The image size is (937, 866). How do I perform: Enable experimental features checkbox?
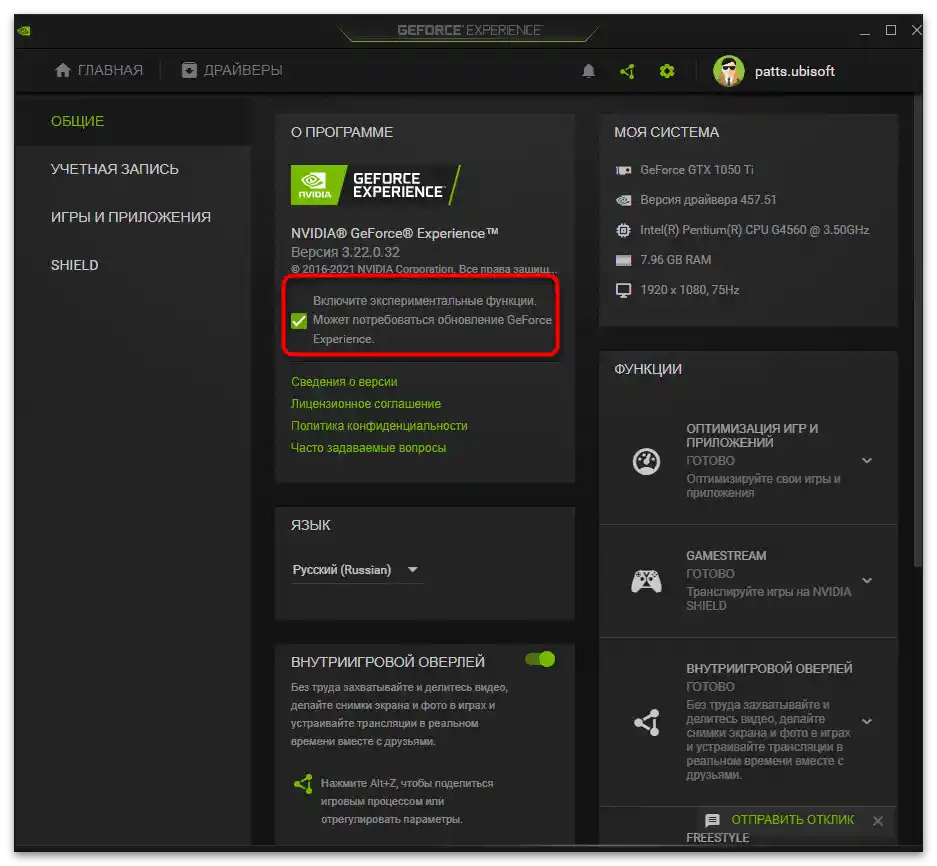pos(299,321)
